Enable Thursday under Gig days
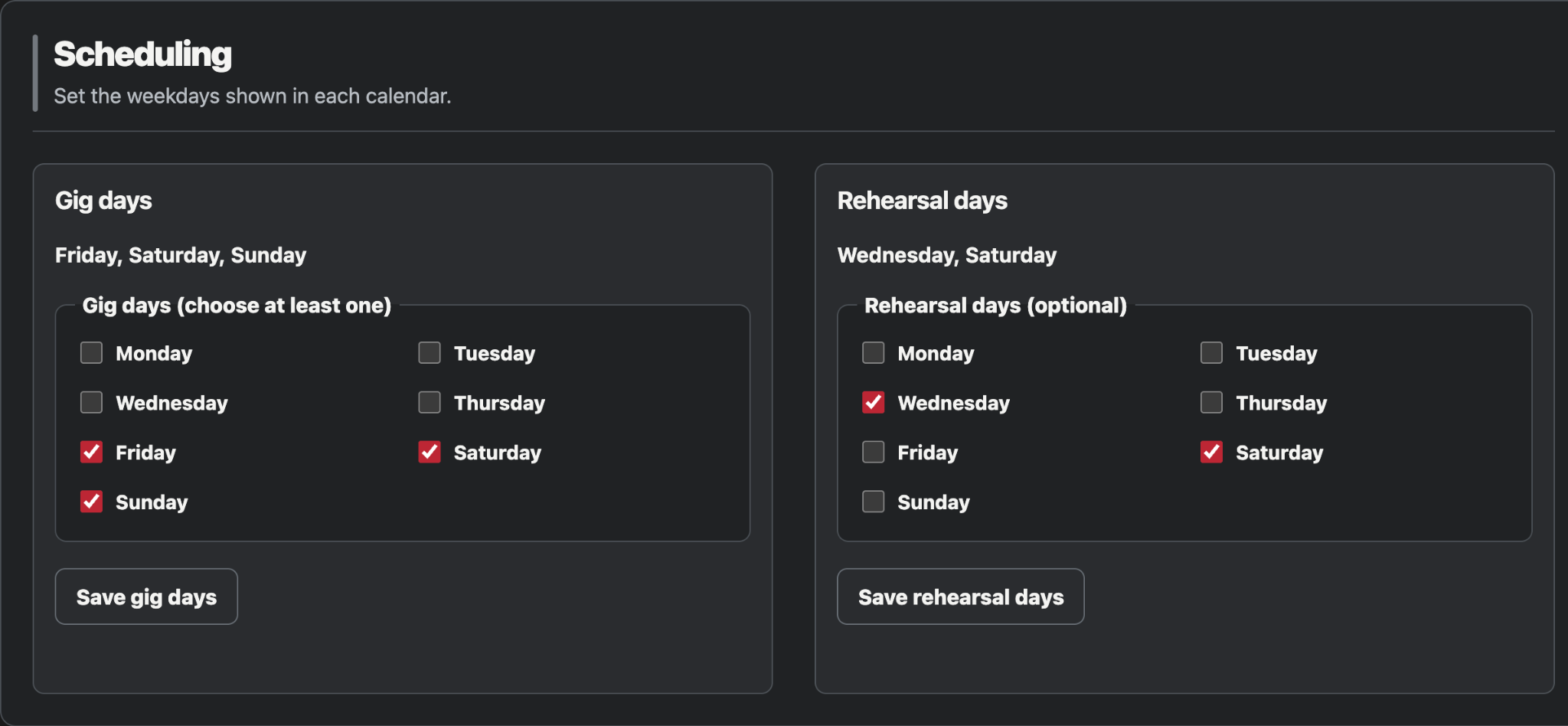The height and width of the screenshot is (726, 1568). (430, 403)
